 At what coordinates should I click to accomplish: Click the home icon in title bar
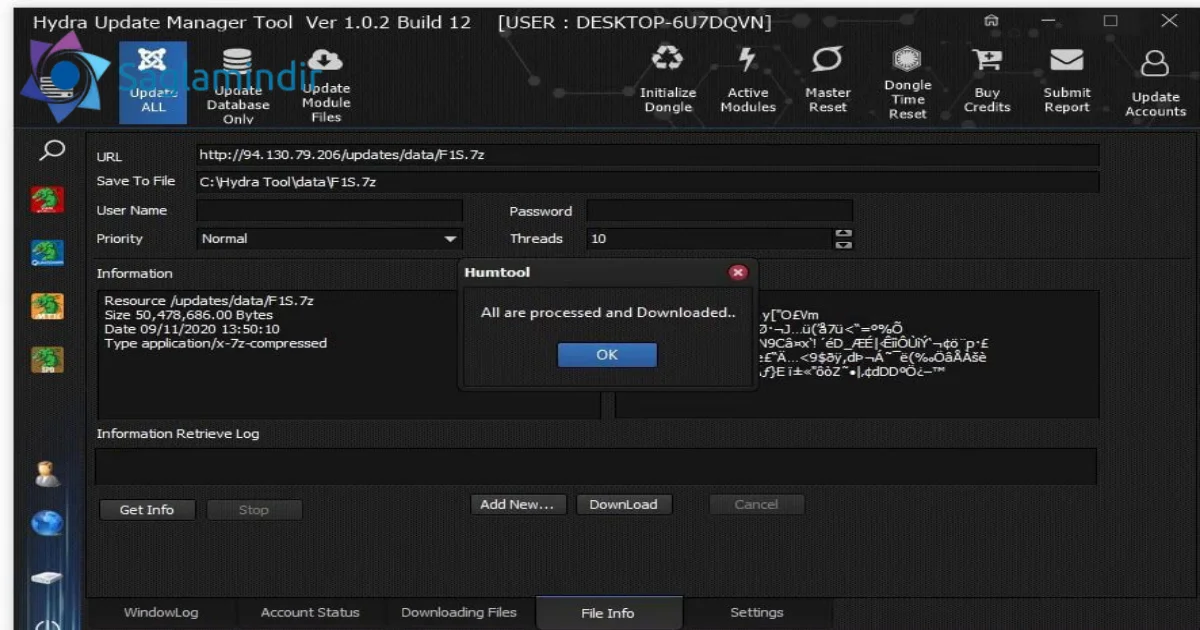[x=992, y=21]
